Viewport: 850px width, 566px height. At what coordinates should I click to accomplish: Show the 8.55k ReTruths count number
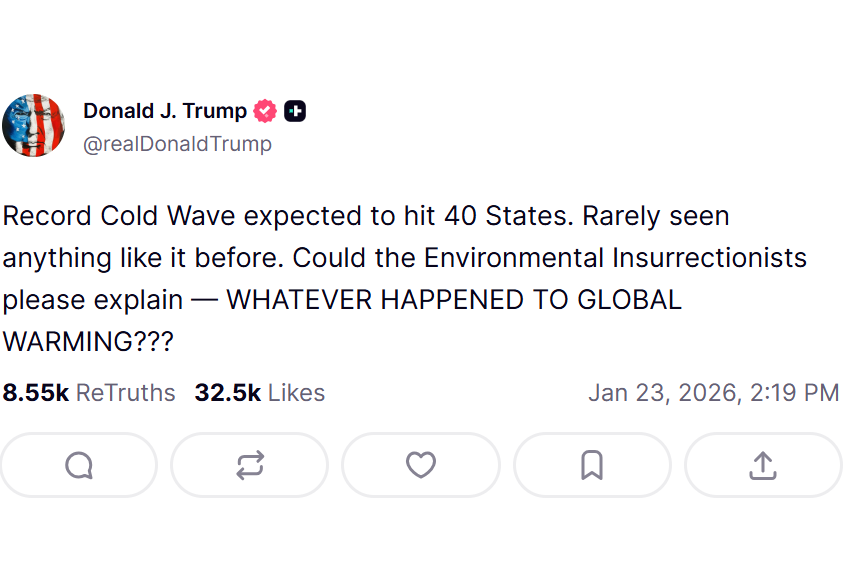36,393
